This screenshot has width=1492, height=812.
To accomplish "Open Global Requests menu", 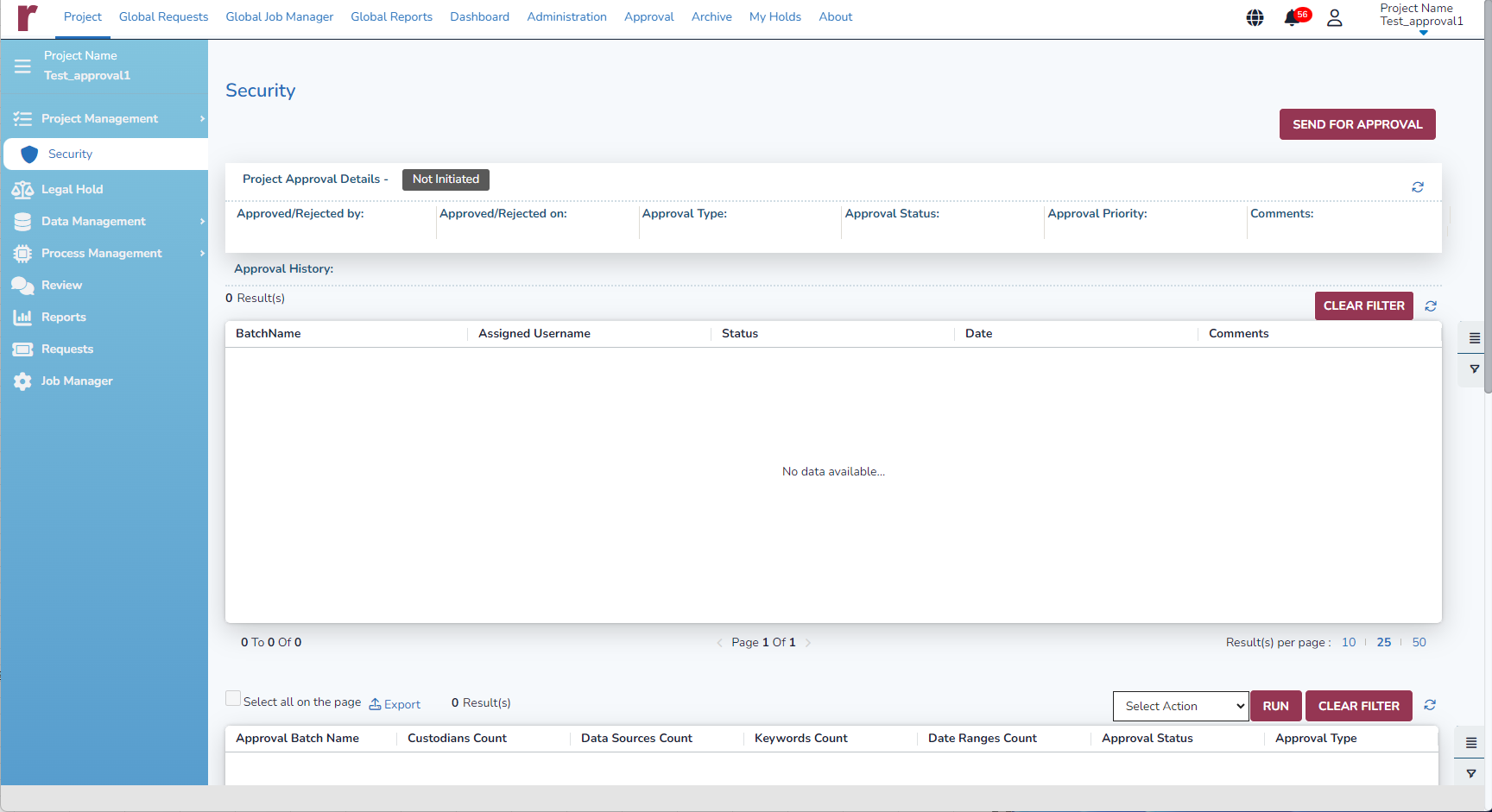I will [163, 17].
